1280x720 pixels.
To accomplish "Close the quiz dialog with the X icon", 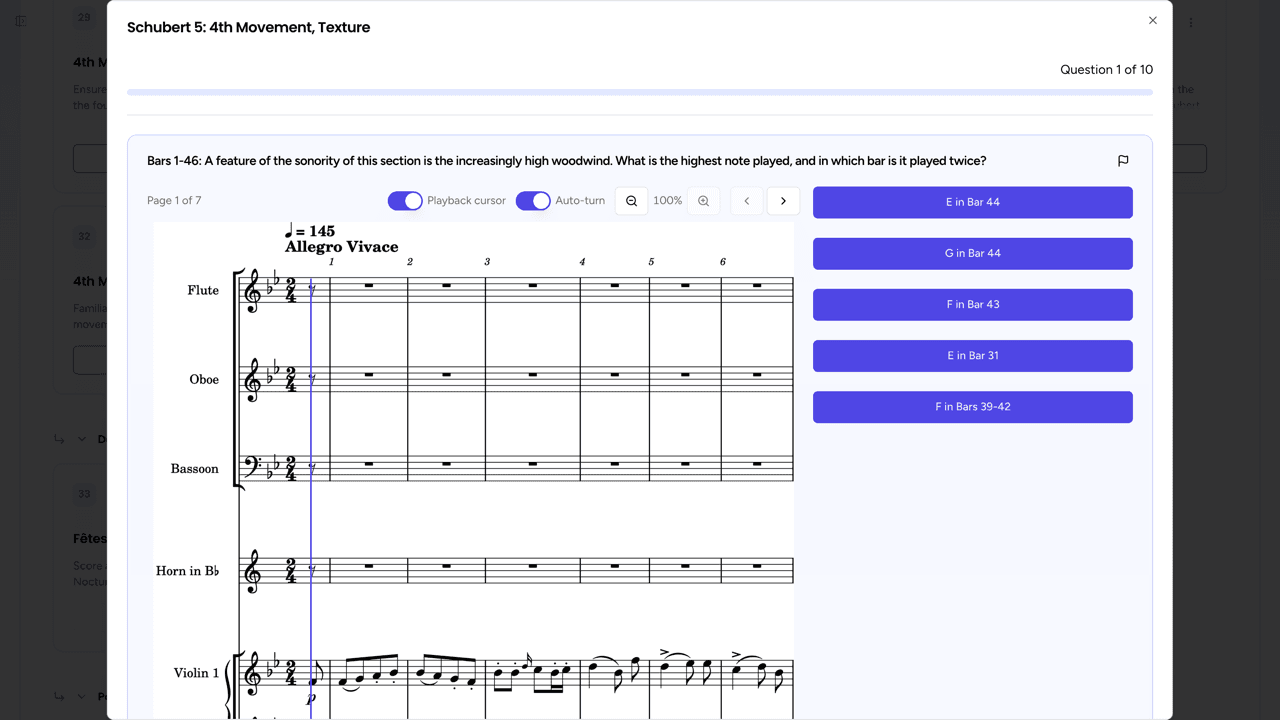I will (1152, 20).
